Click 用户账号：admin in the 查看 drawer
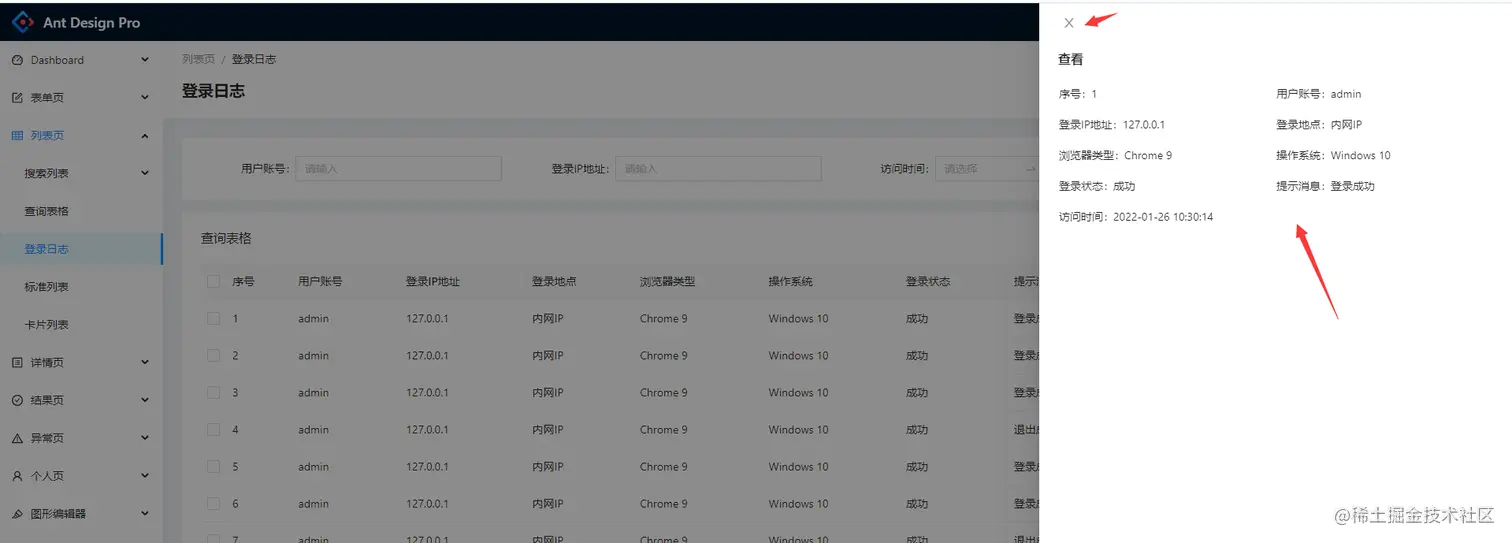Image resolution: width=1512 pixels, height=543 pixels. point(1319,94)
